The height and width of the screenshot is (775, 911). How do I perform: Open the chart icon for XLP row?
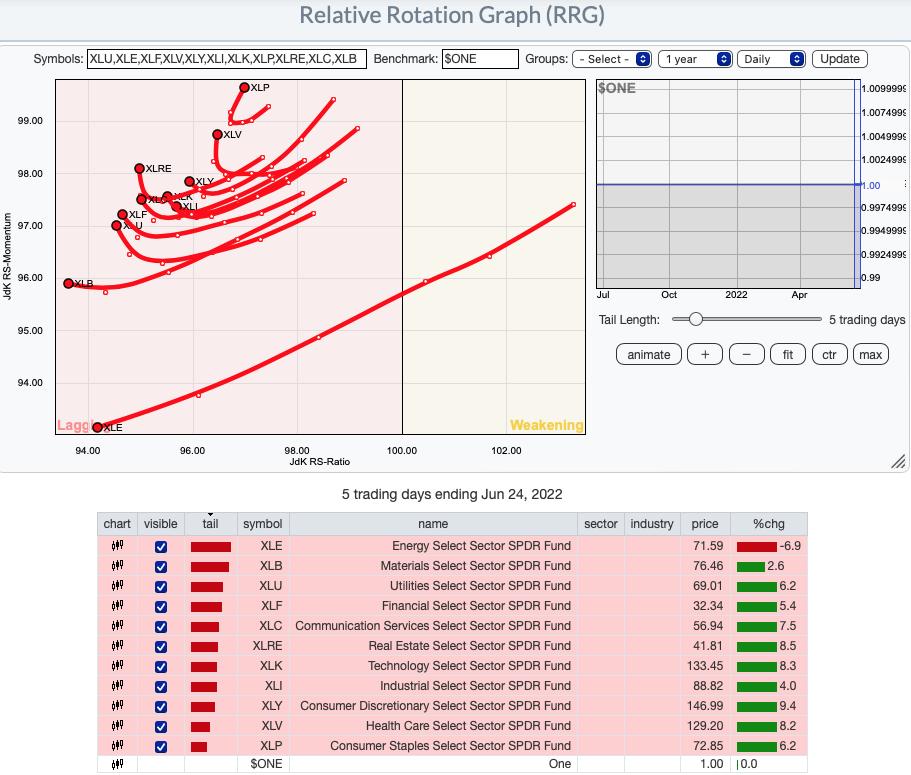point(116,746)
